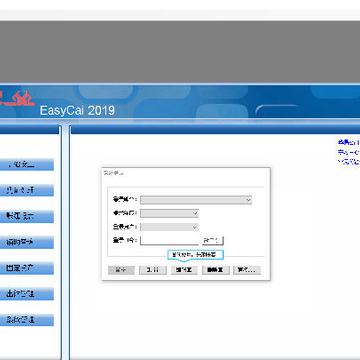Click dialog bottom button right of greyed-out one
This screenshot has height=360, width=360.
[x=153, y=270]
